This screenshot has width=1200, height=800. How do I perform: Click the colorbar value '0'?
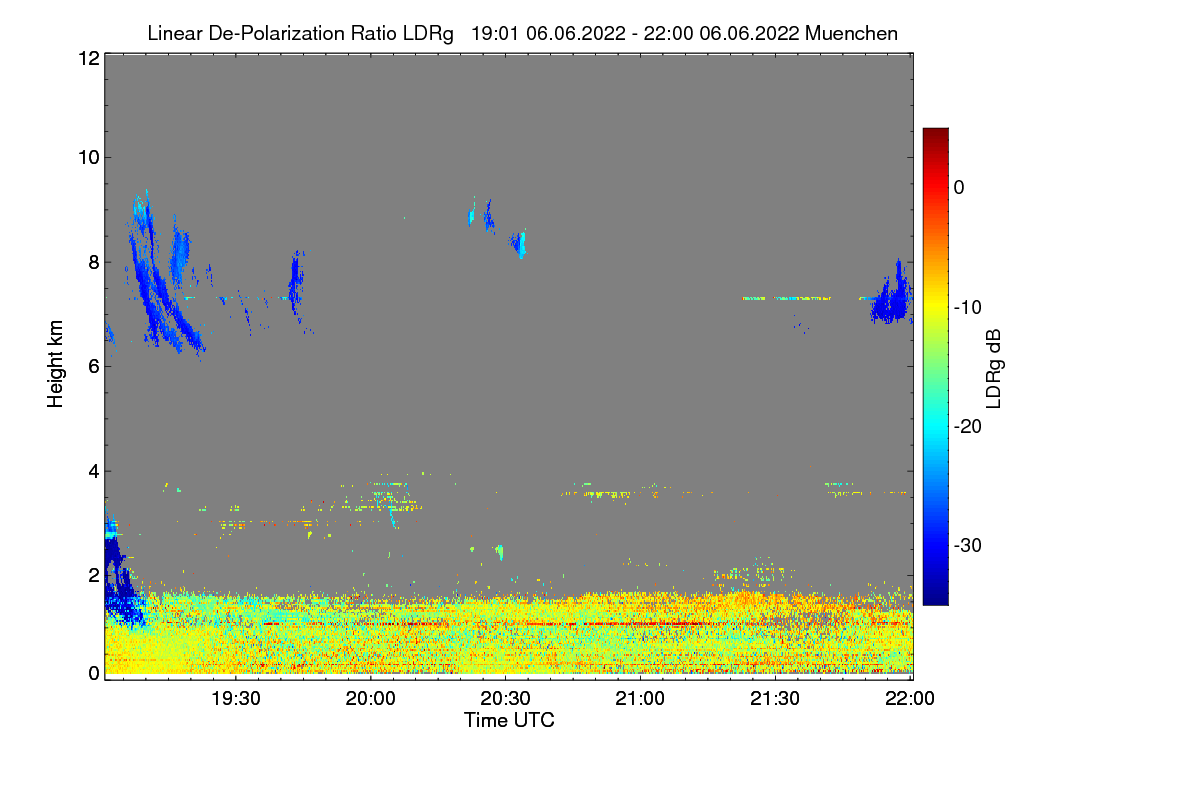tap(959, 187)
